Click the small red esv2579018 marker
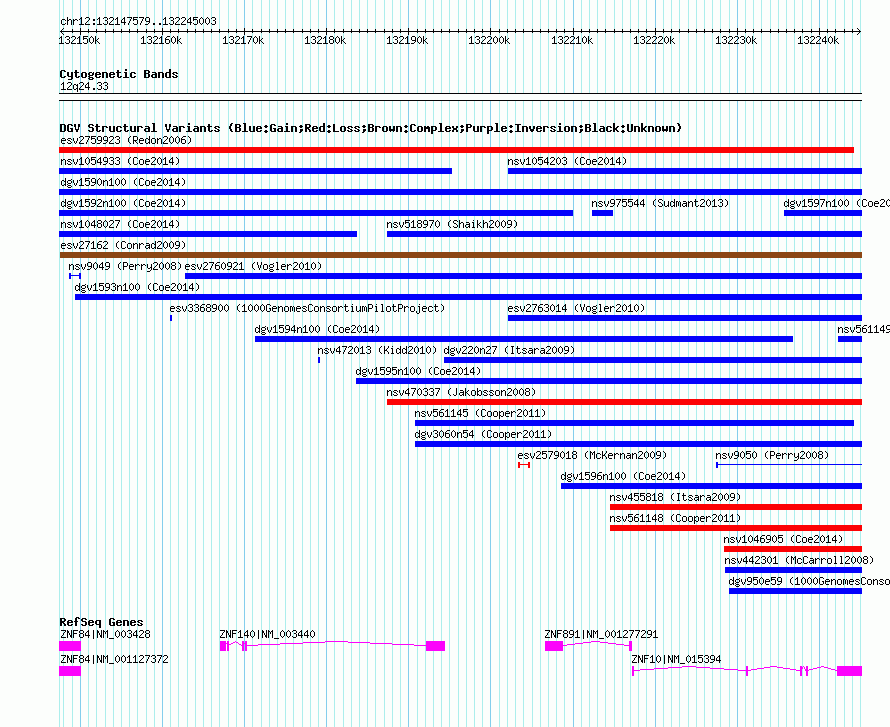The image size is (890, 727). (x=524, y=465)
